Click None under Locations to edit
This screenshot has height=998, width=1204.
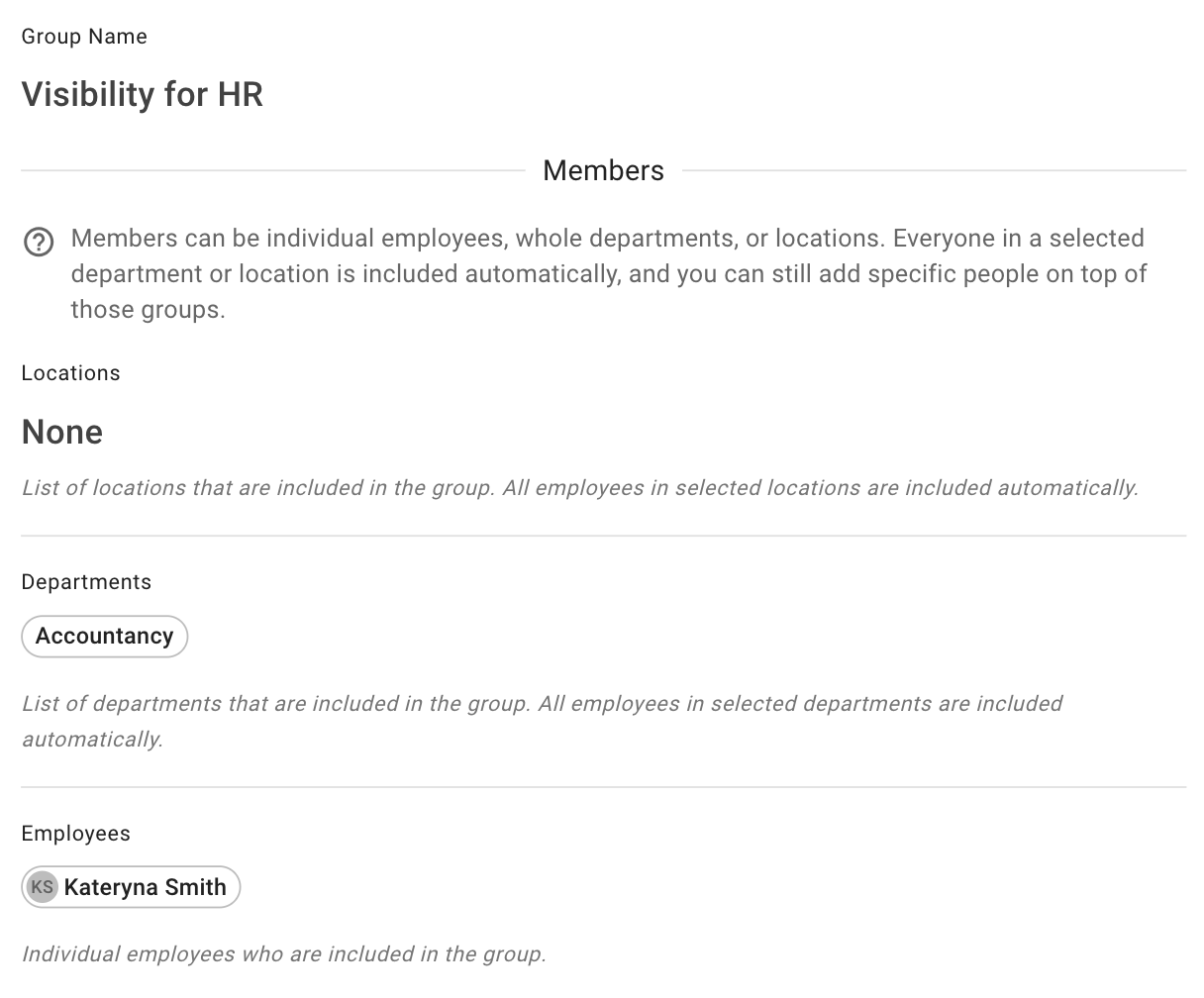61,432
